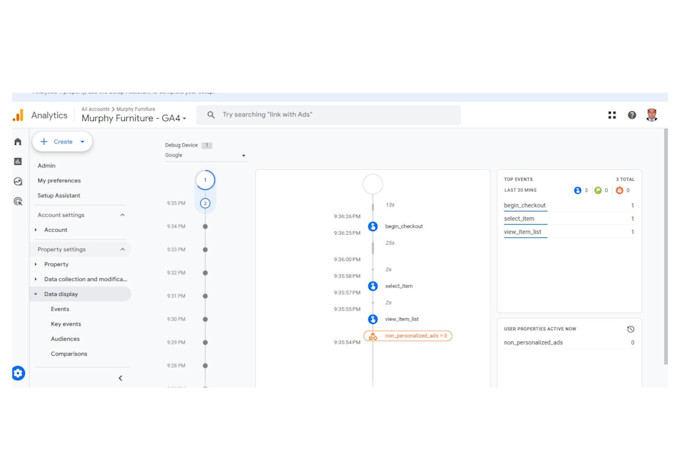The image size is (680, 459).
Task: Collapse the Account settings section
Action: click(x=122, y=215)
